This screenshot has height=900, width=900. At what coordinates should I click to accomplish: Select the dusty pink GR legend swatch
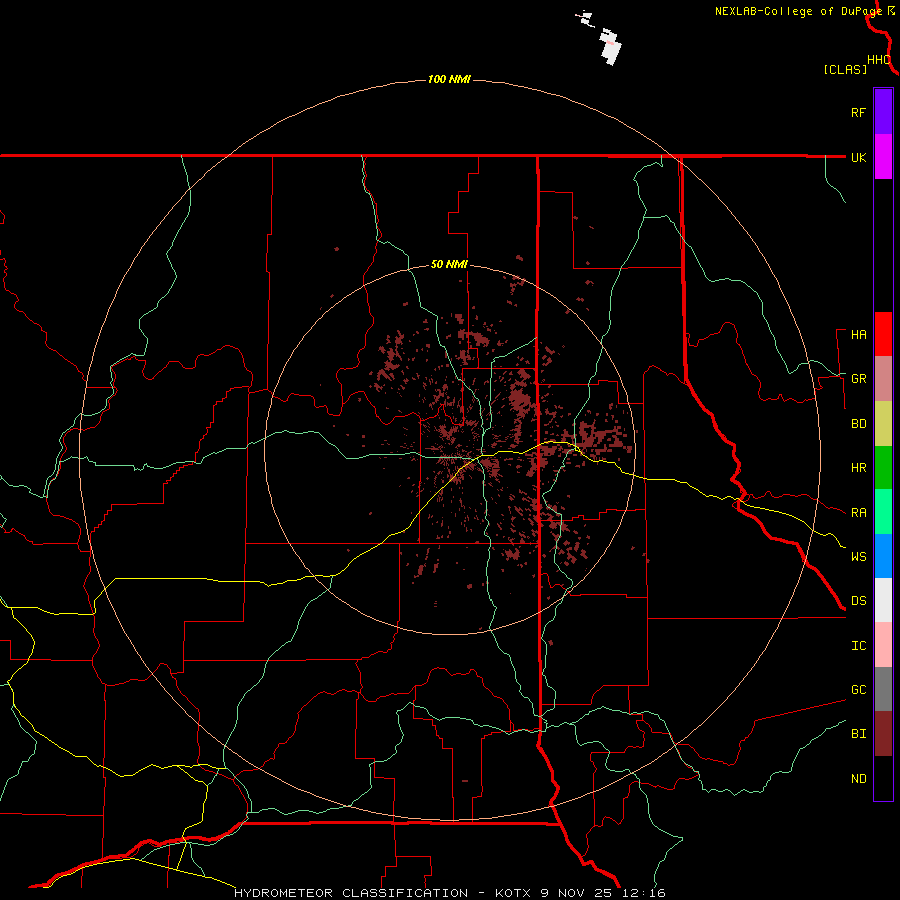point(883,379)
